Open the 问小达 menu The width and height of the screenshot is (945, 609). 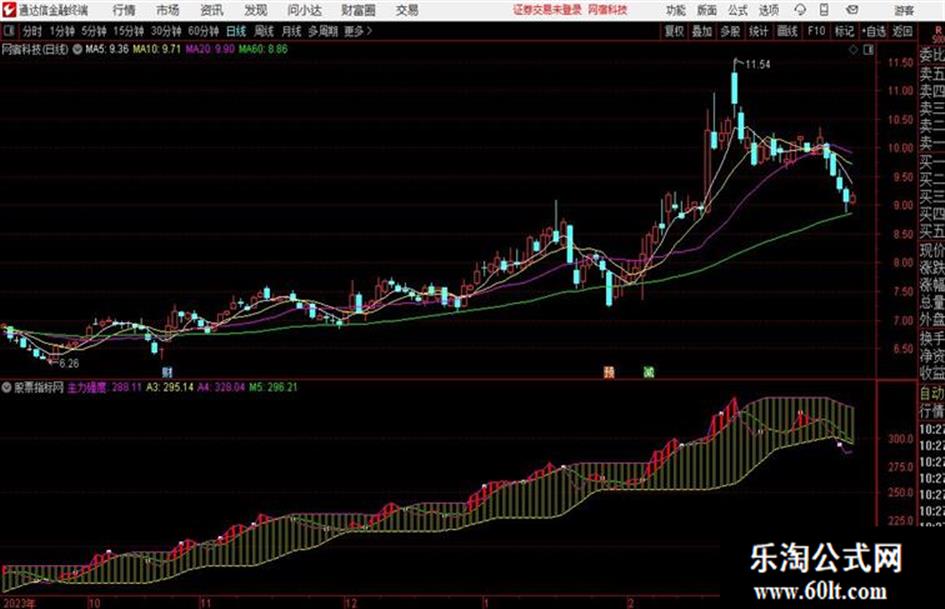304,10
